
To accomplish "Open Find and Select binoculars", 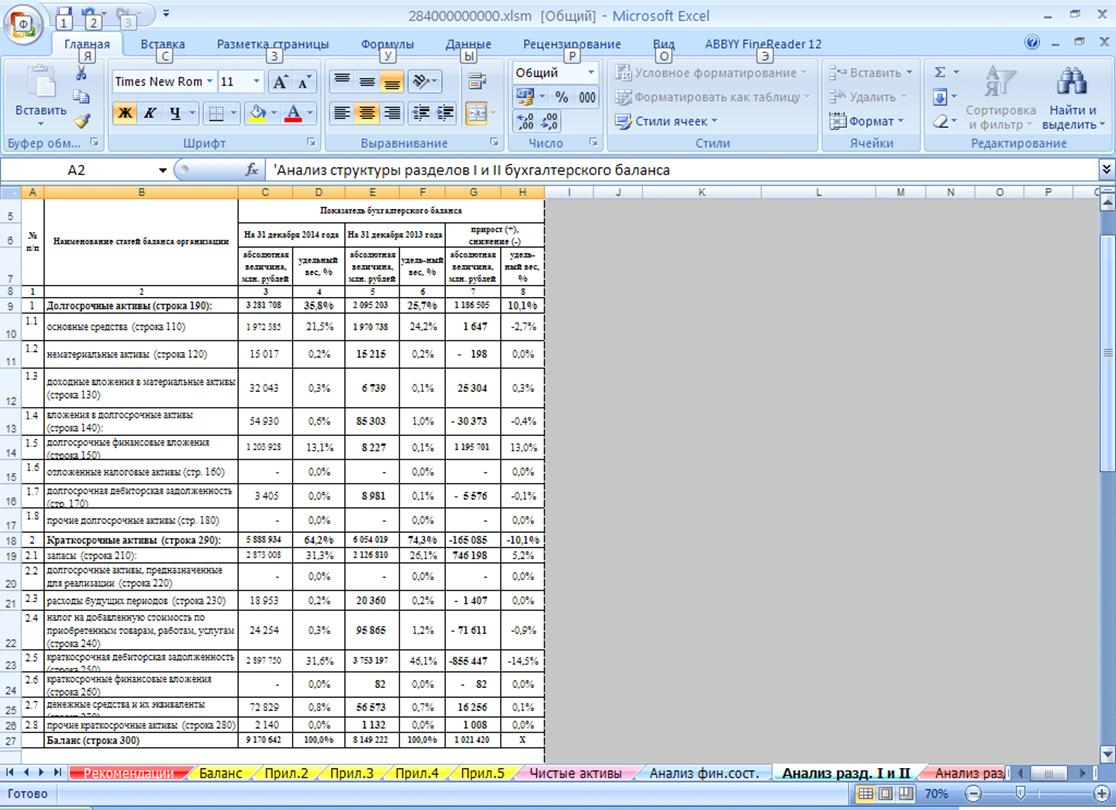I will tap(1071, 100).
